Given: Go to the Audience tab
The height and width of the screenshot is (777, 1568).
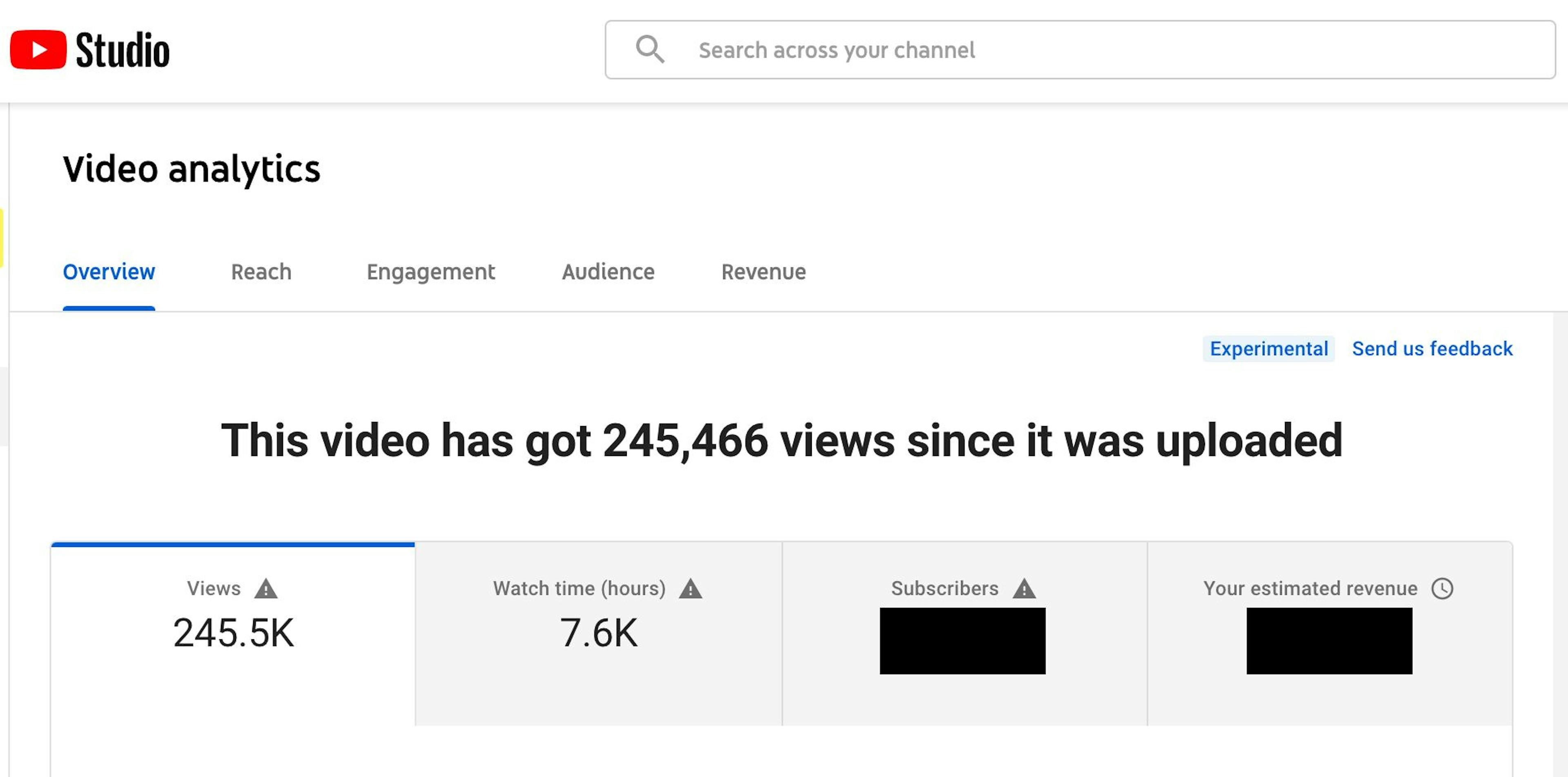Looking at the screenshot, I should [x=608, y=272].
